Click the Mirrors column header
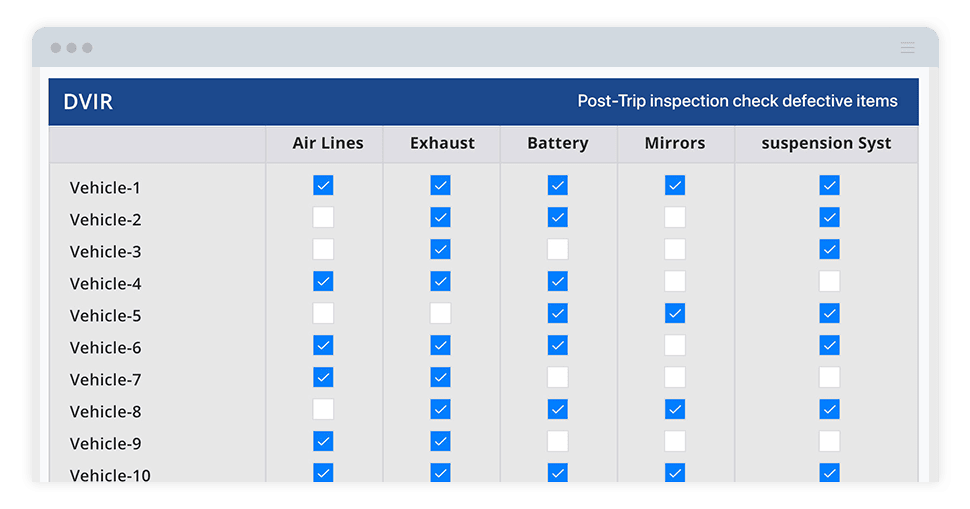 675,143
